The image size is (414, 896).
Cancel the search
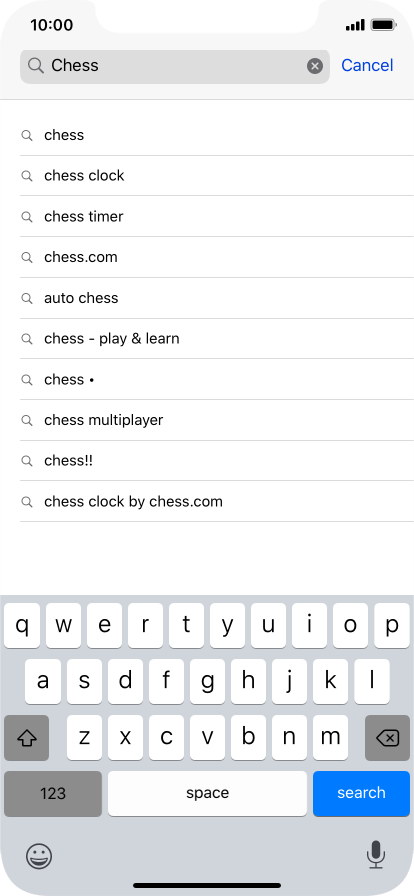[367, 66]
